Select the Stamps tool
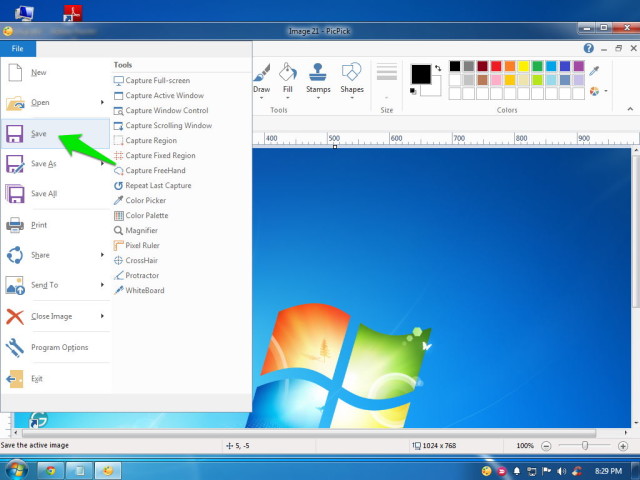Image resolution: width=640 pixels, height=480 pixels. [x=318, y=78]
